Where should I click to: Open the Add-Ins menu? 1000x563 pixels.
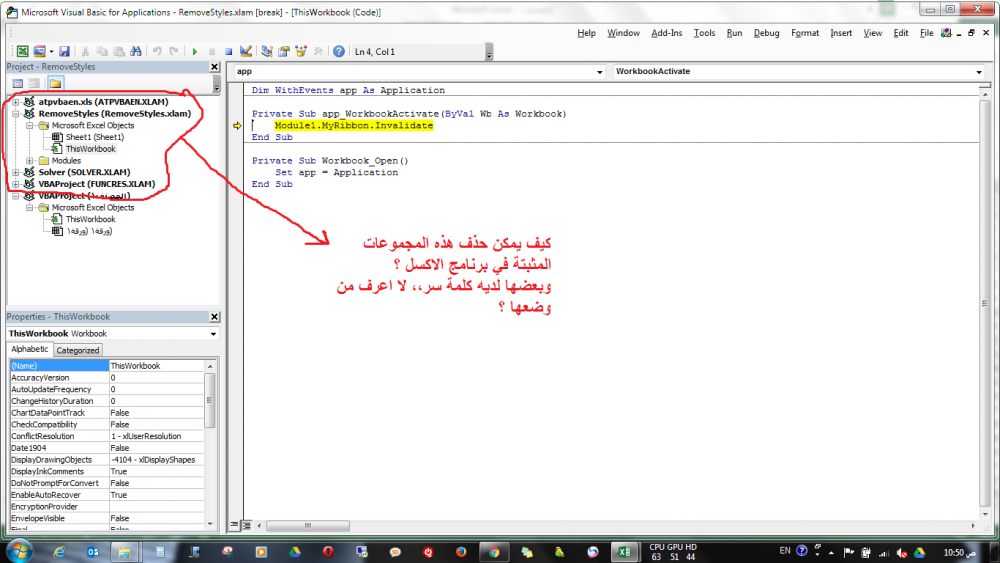666,33
